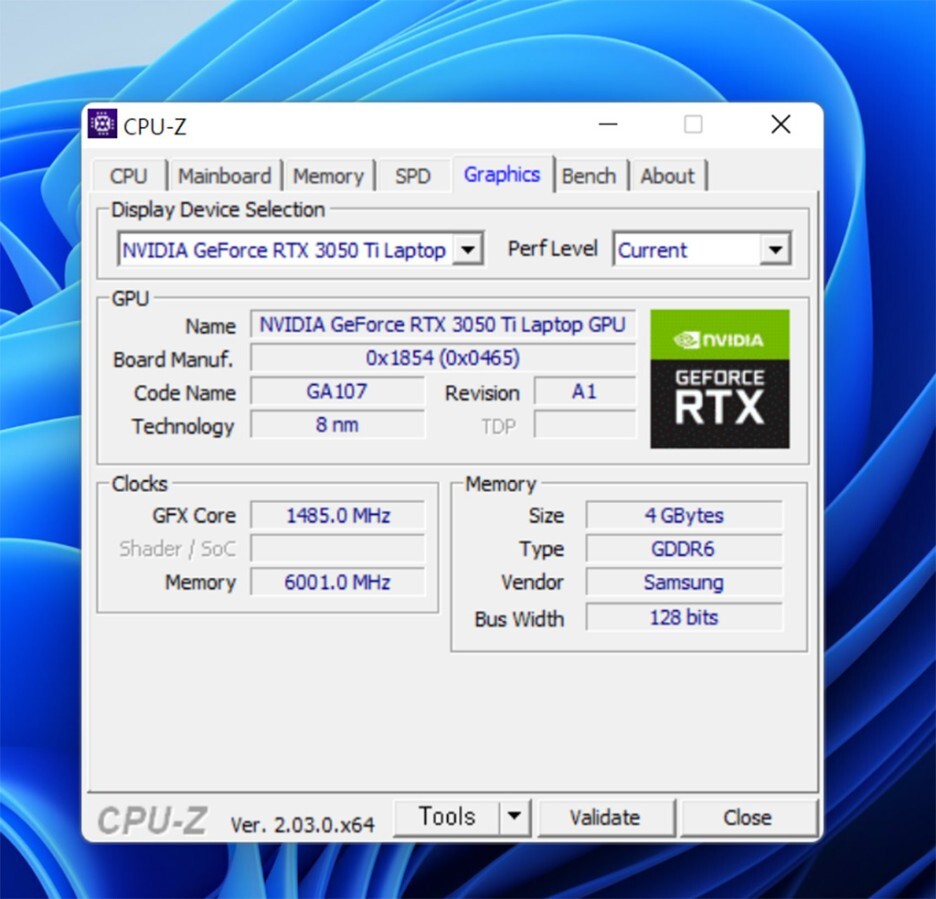The image size is (936, 899).
Task: Go to the About tab
Action: click(667, 176)
